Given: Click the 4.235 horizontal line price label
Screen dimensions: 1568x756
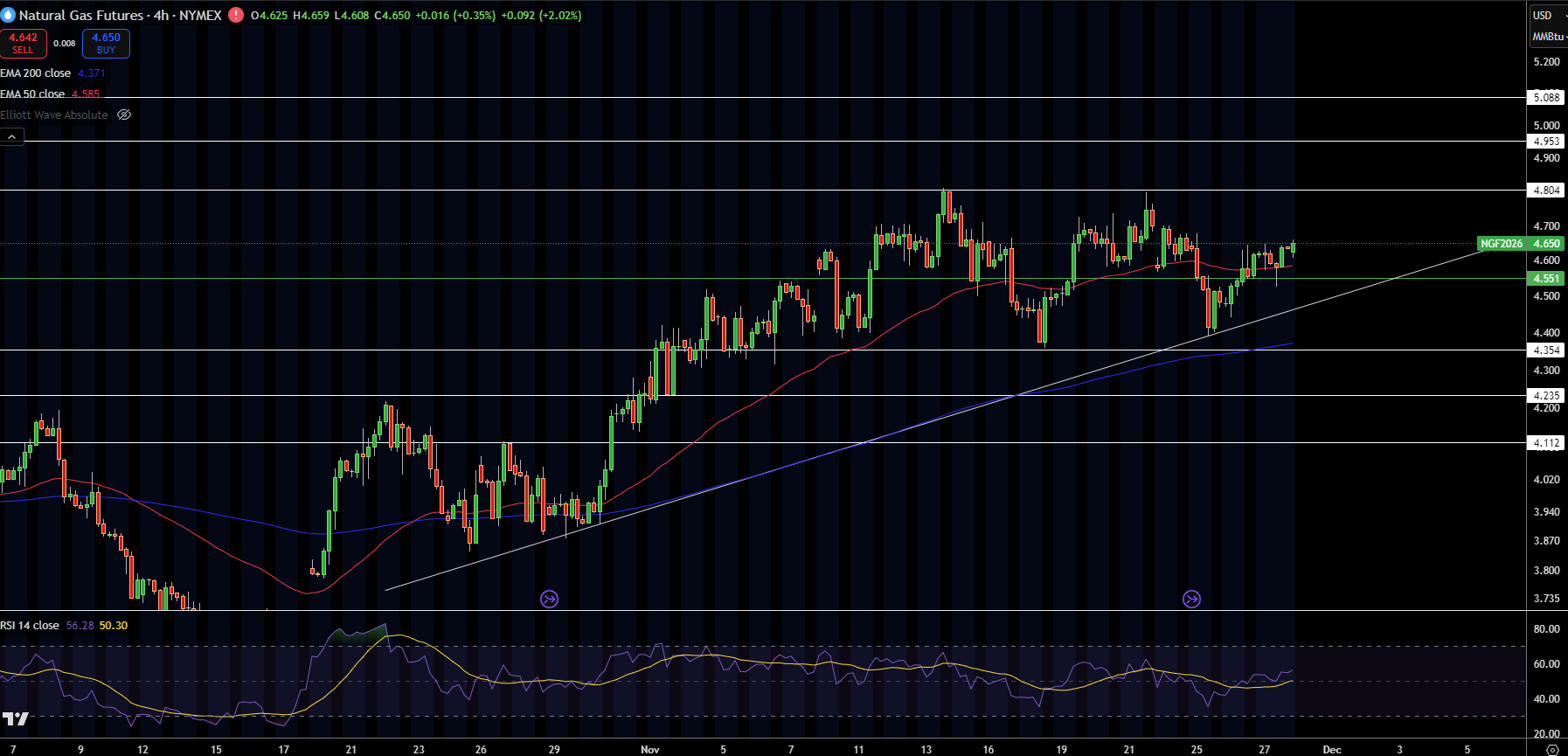Looking at the screenshot, I should click(1546, 395).
